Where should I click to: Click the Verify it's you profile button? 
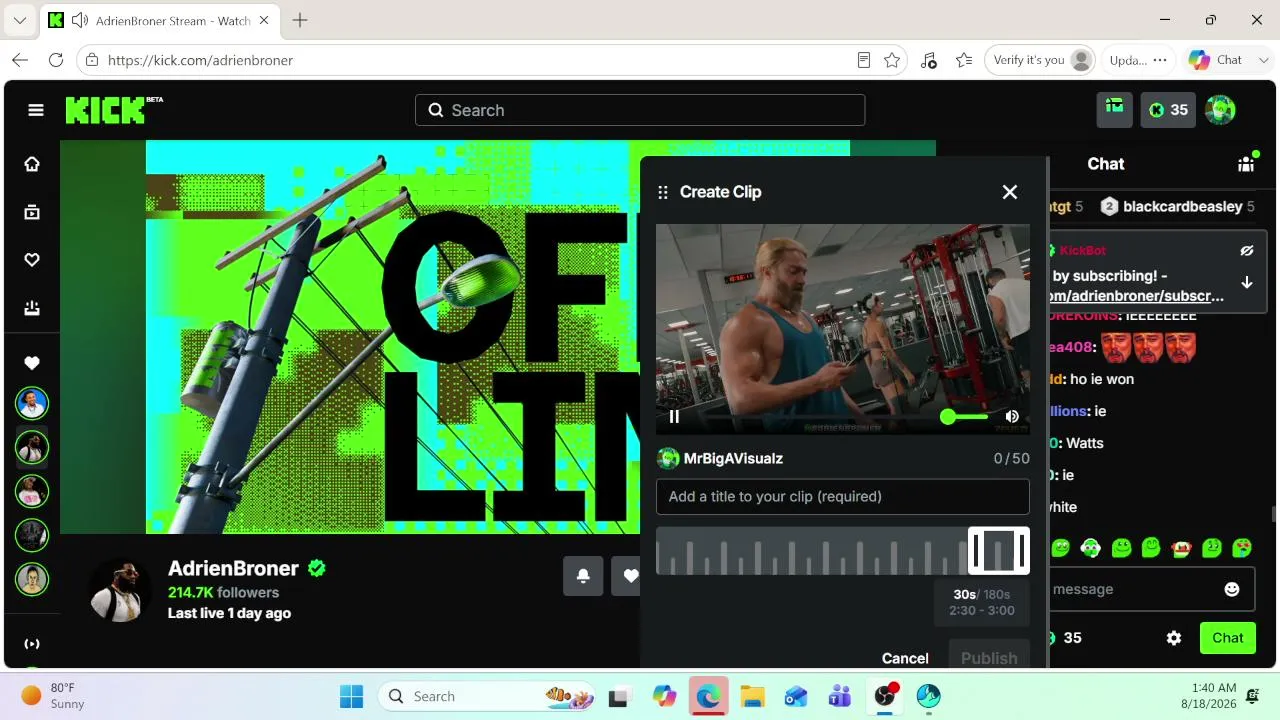(1041, 60)
